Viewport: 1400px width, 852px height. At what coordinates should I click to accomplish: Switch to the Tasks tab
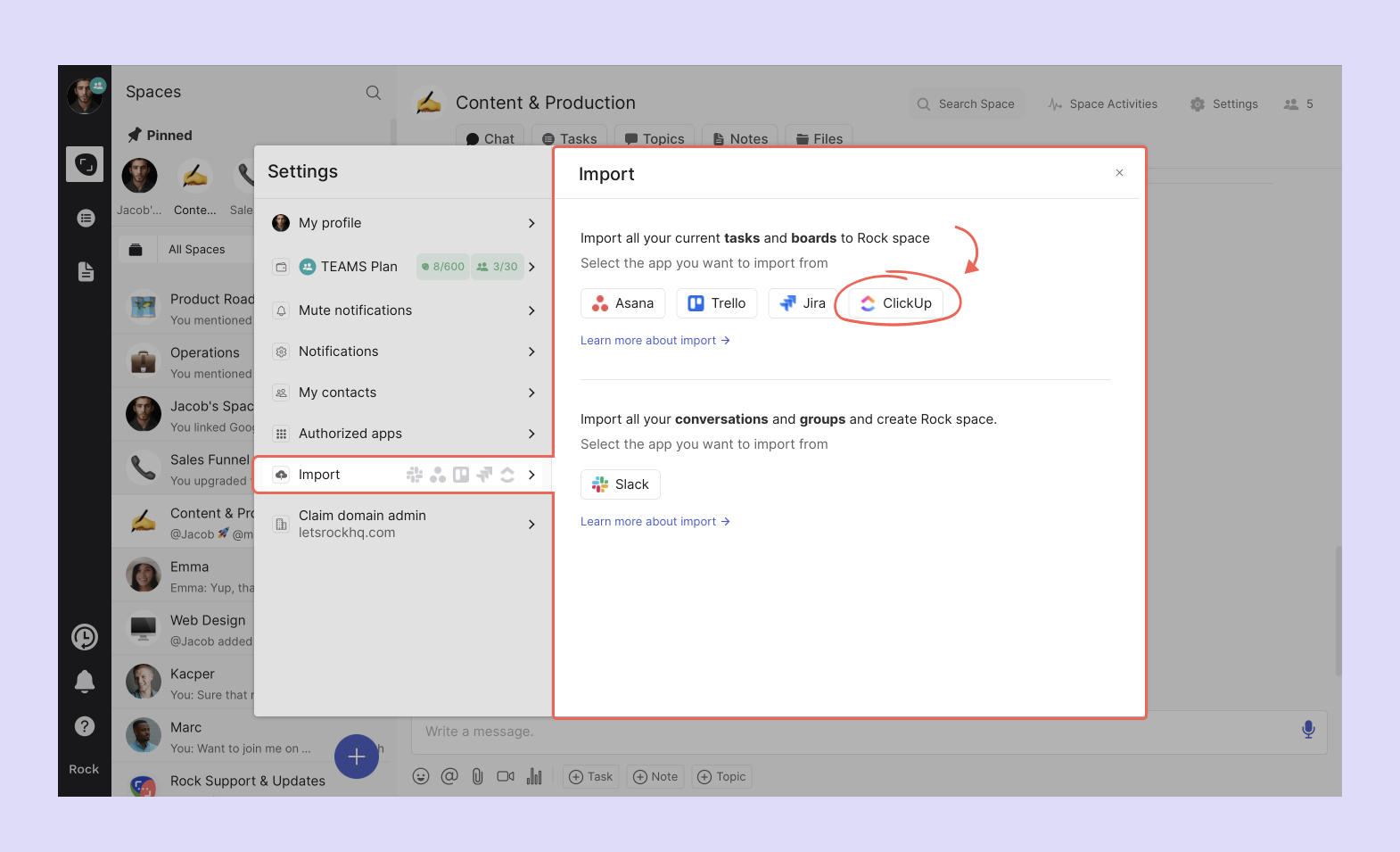[570, 138]
